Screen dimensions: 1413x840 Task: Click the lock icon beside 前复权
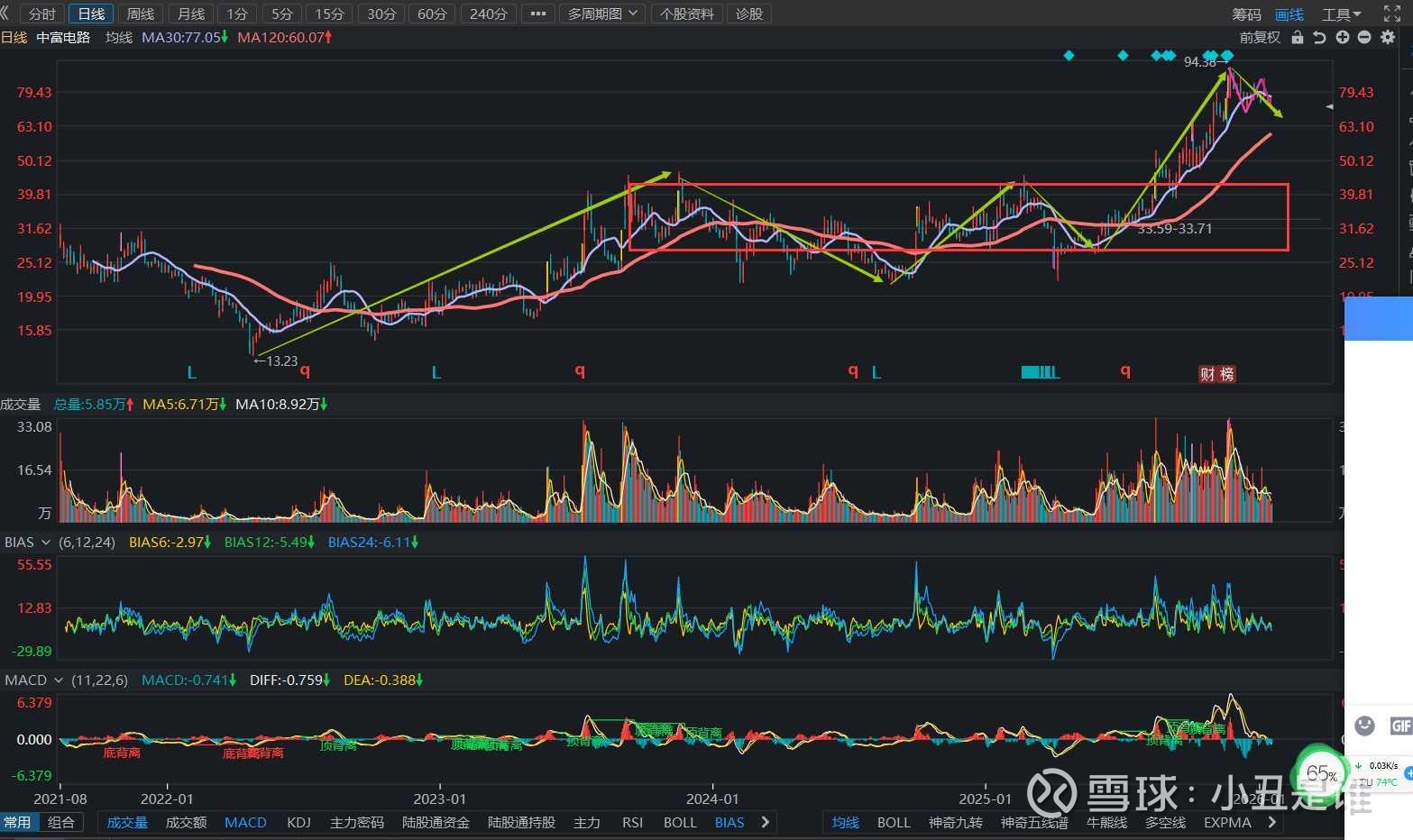tap(1298, 37)
